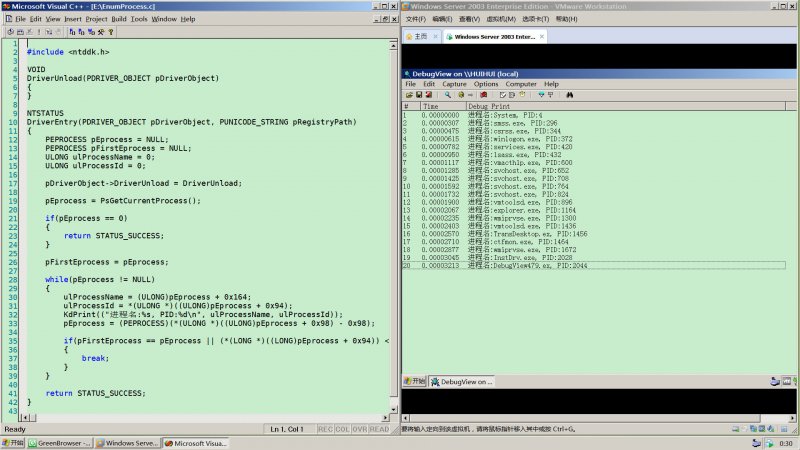Viewport: 800px width, 450px height.
Task: Click the DebugView title bar magnifier icon
Action: pyautogui.click(x=407, y=74)
